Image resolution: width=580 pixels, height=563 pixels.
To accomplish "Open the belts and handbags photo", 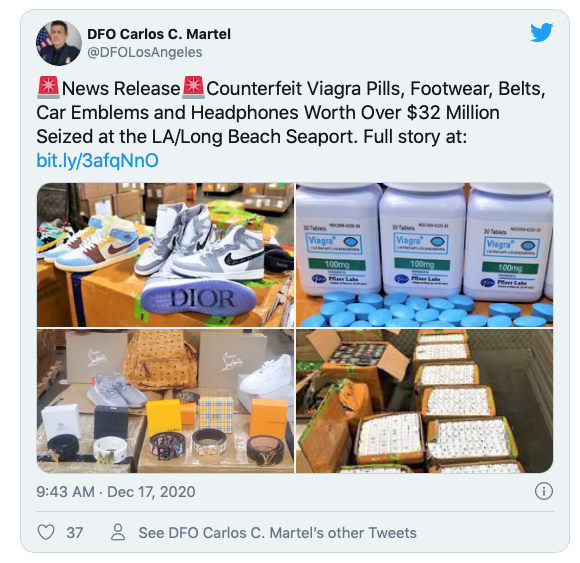I will 165,401.
